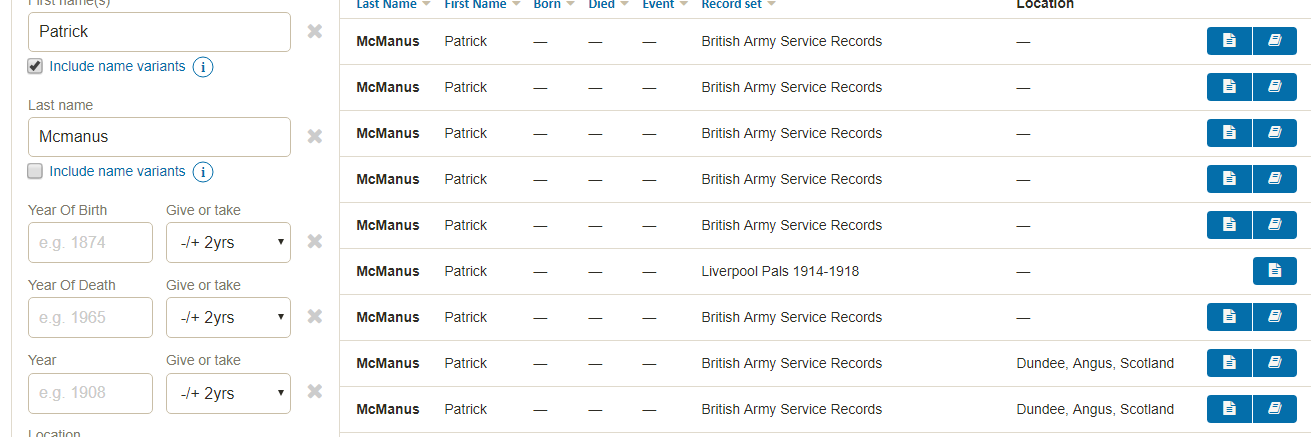Clear the last name Mcmanus field
The height and width of the screenshot is (437, 1311).
[x=314, y=137]
